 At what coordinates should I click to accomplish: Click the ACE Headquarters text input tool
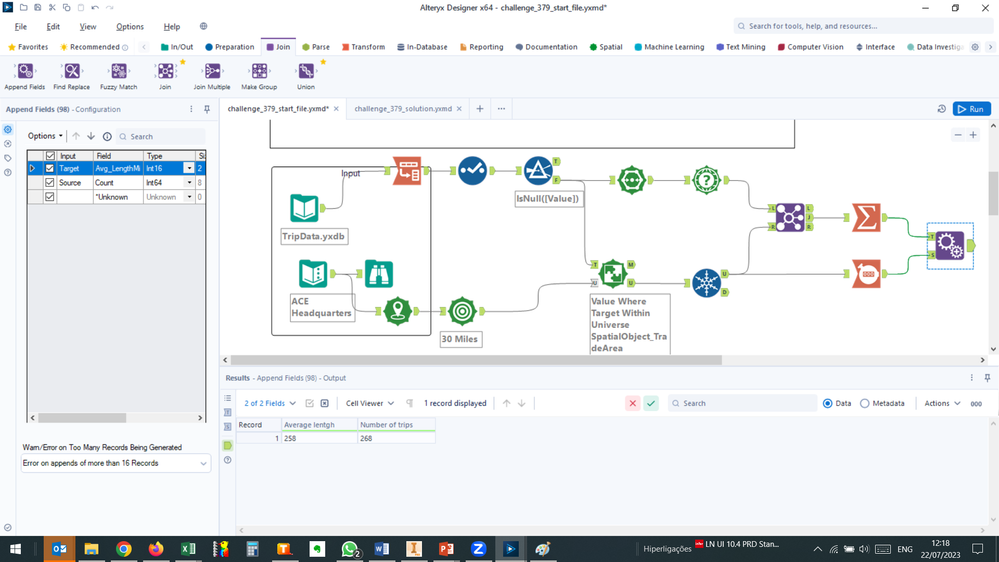[313, 273]
